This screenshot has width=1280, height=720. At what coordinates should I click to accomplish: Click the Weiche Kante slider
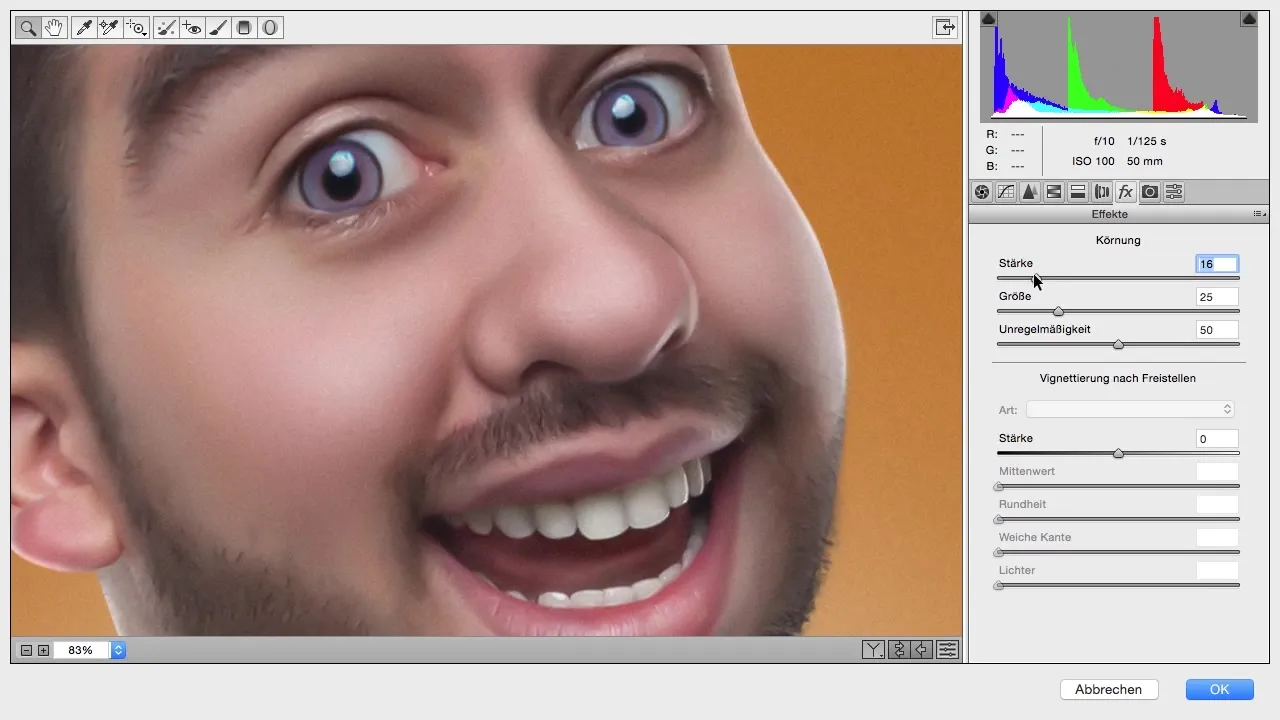[x=1118, y=552]
